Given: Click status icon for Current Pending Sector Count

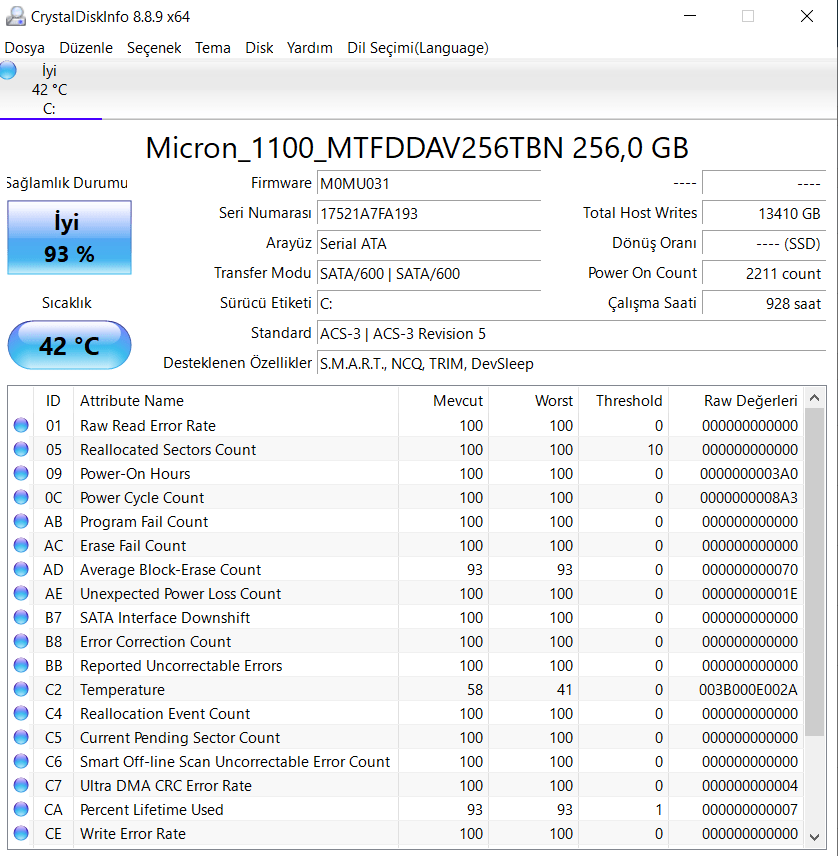Looking at the screenshot, I should 21,737.
